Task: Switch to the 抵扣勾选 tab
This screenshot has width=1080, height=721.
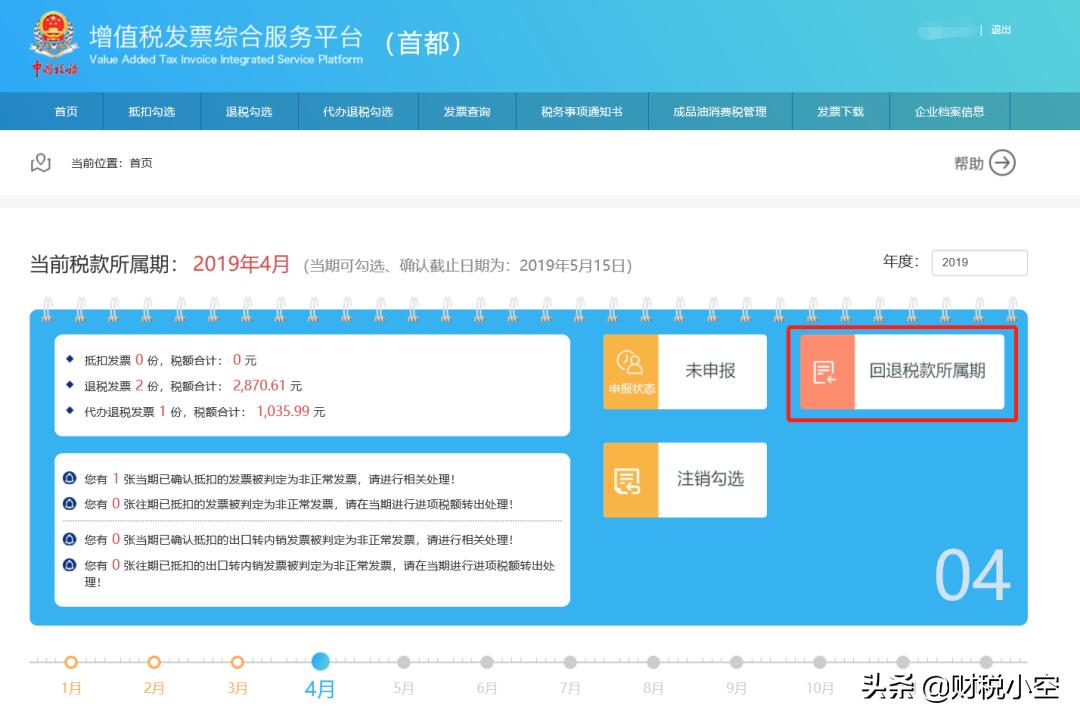Action: [x=151, y=111]
